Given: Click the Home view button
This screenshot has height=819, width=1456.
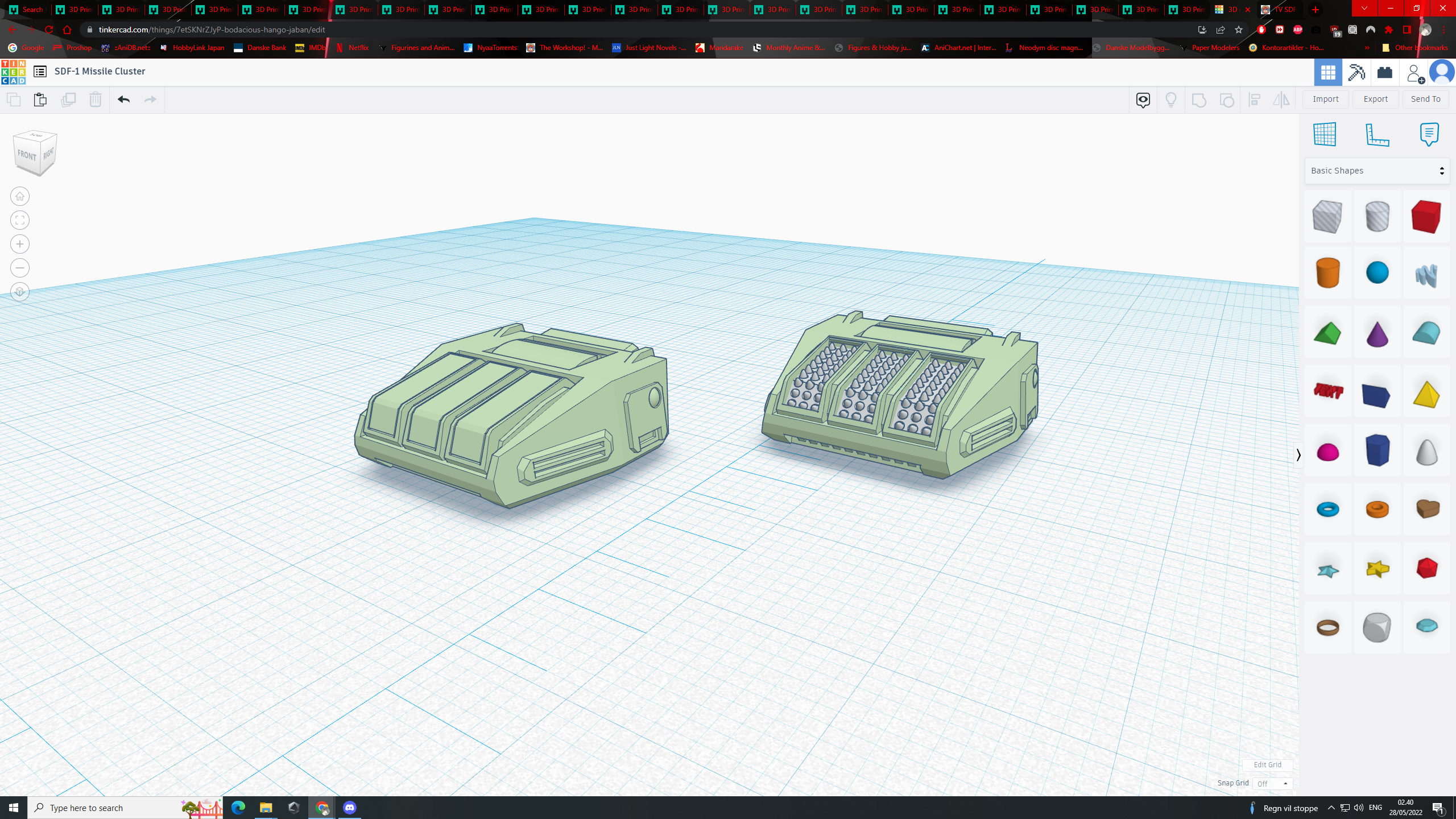Looking at the screenshot, I should pos(20,197).
